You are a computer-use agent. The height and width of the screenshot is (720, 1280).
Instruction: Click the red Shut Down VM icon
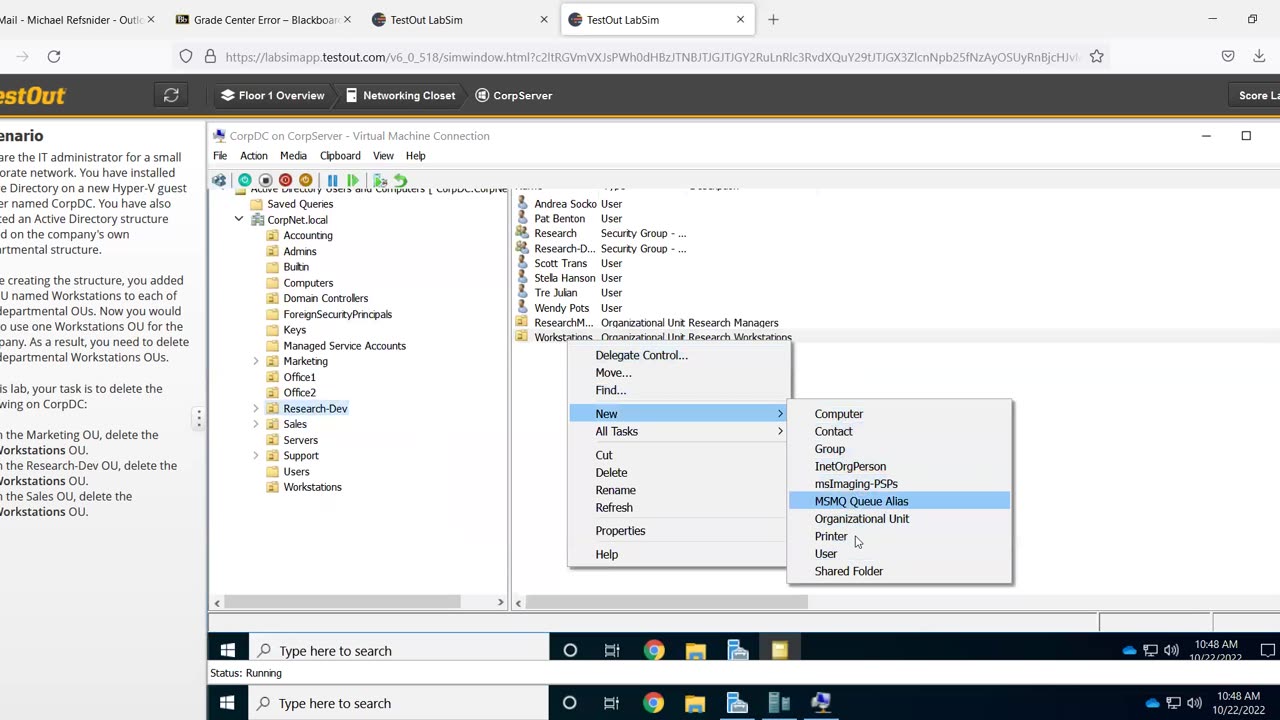[285, 181]
